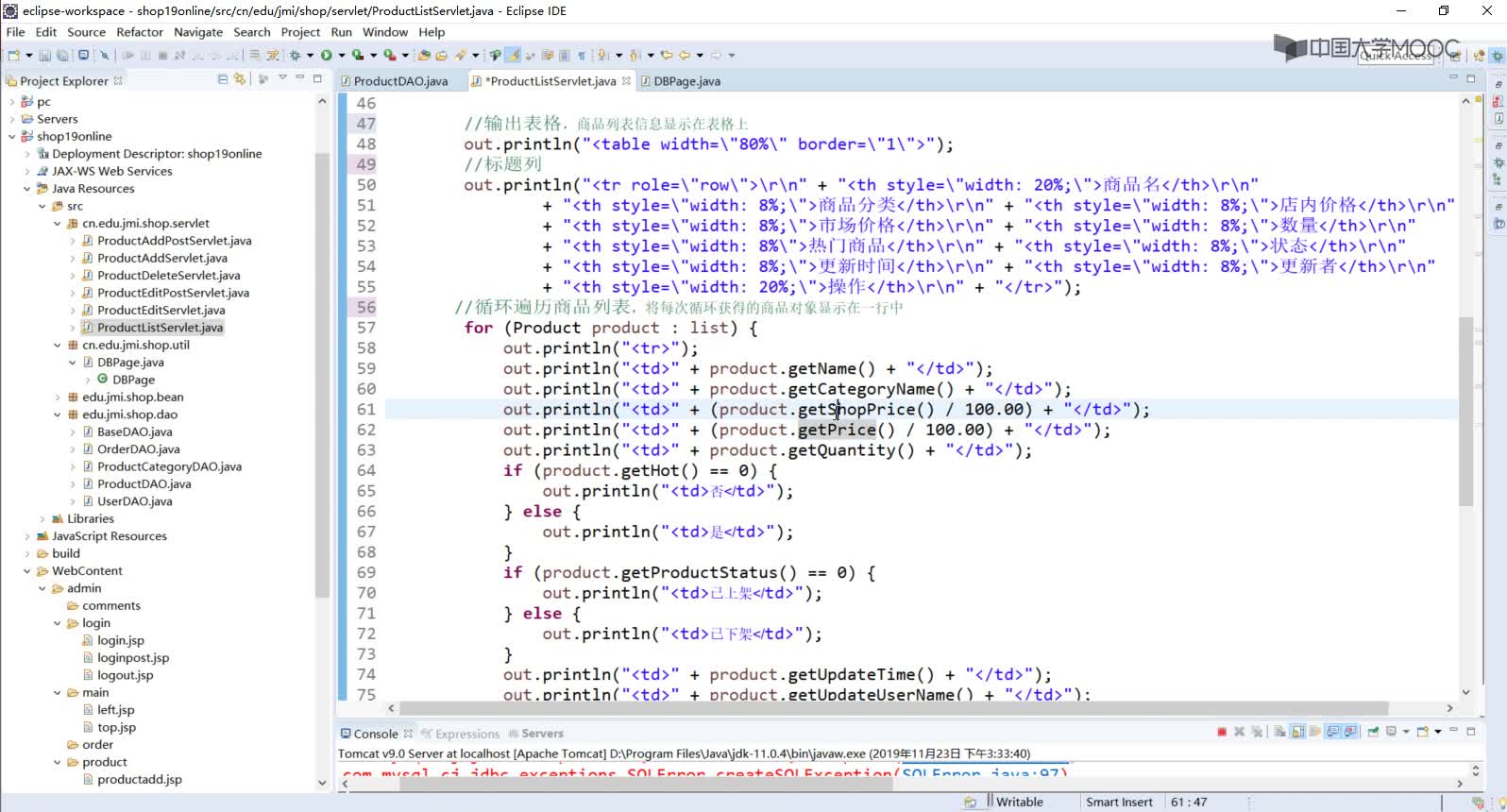Screen dimensions: 1507x812
Task: Click Remove All Terminated Launches icon
Action: [x=1257, y=732]
